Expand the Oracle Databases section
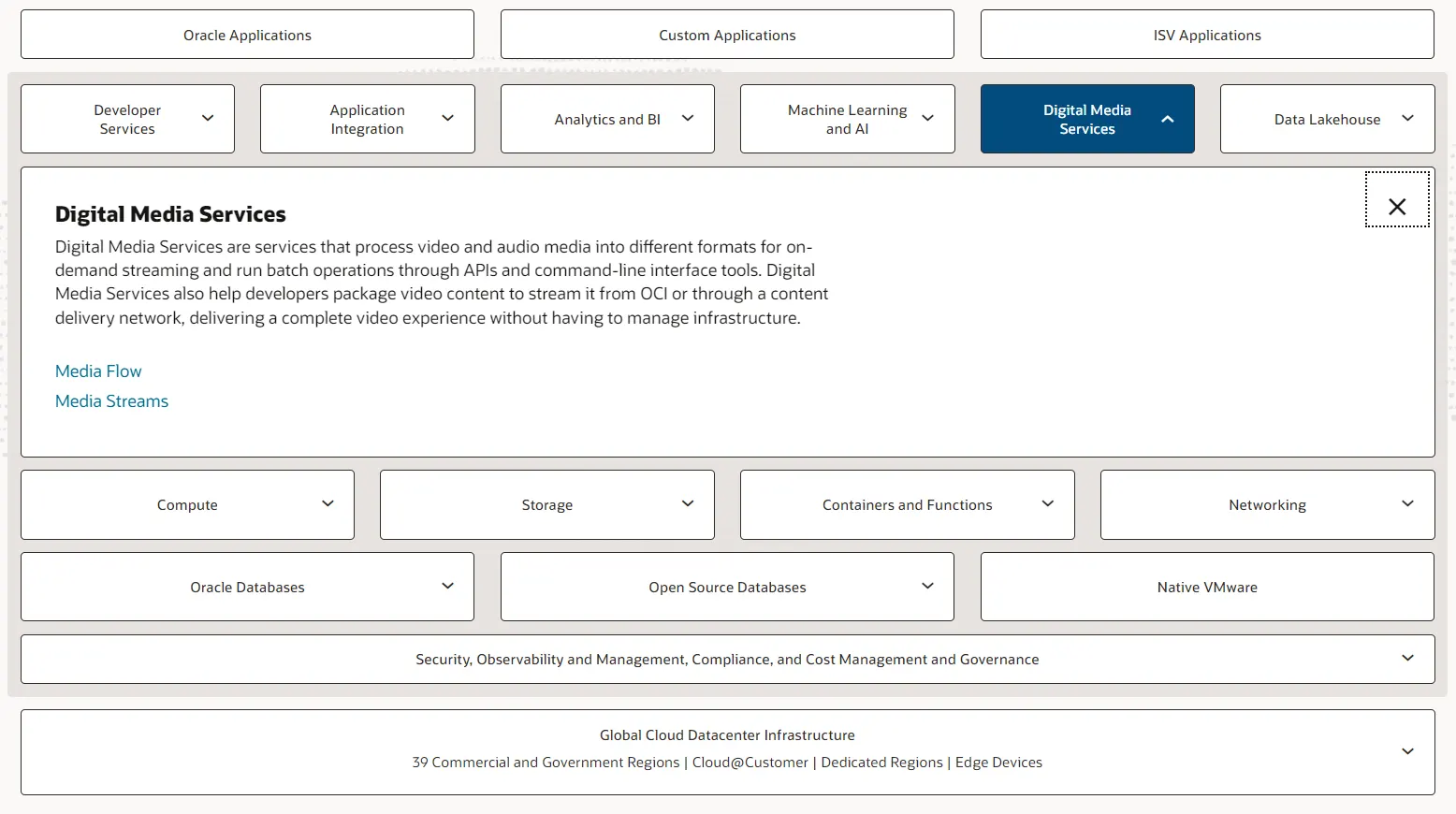The width and height of the screenshot is (1456, 814). click(x=247, y=587)
